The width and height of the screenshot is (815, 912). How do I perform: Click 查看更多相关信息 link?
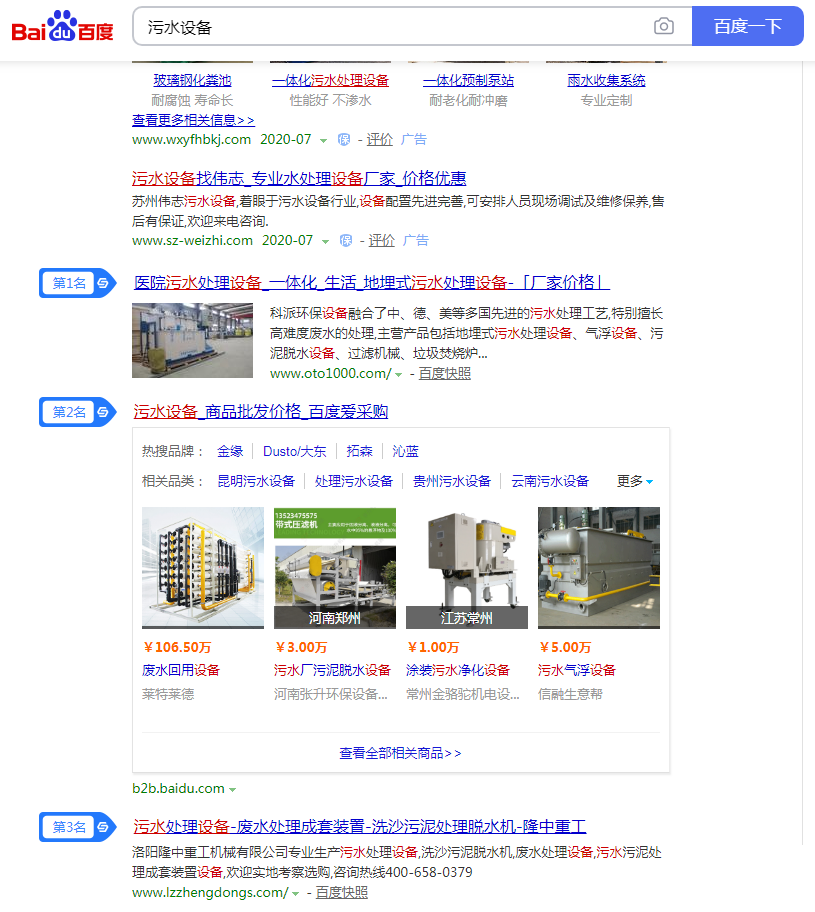coord(193,120)
